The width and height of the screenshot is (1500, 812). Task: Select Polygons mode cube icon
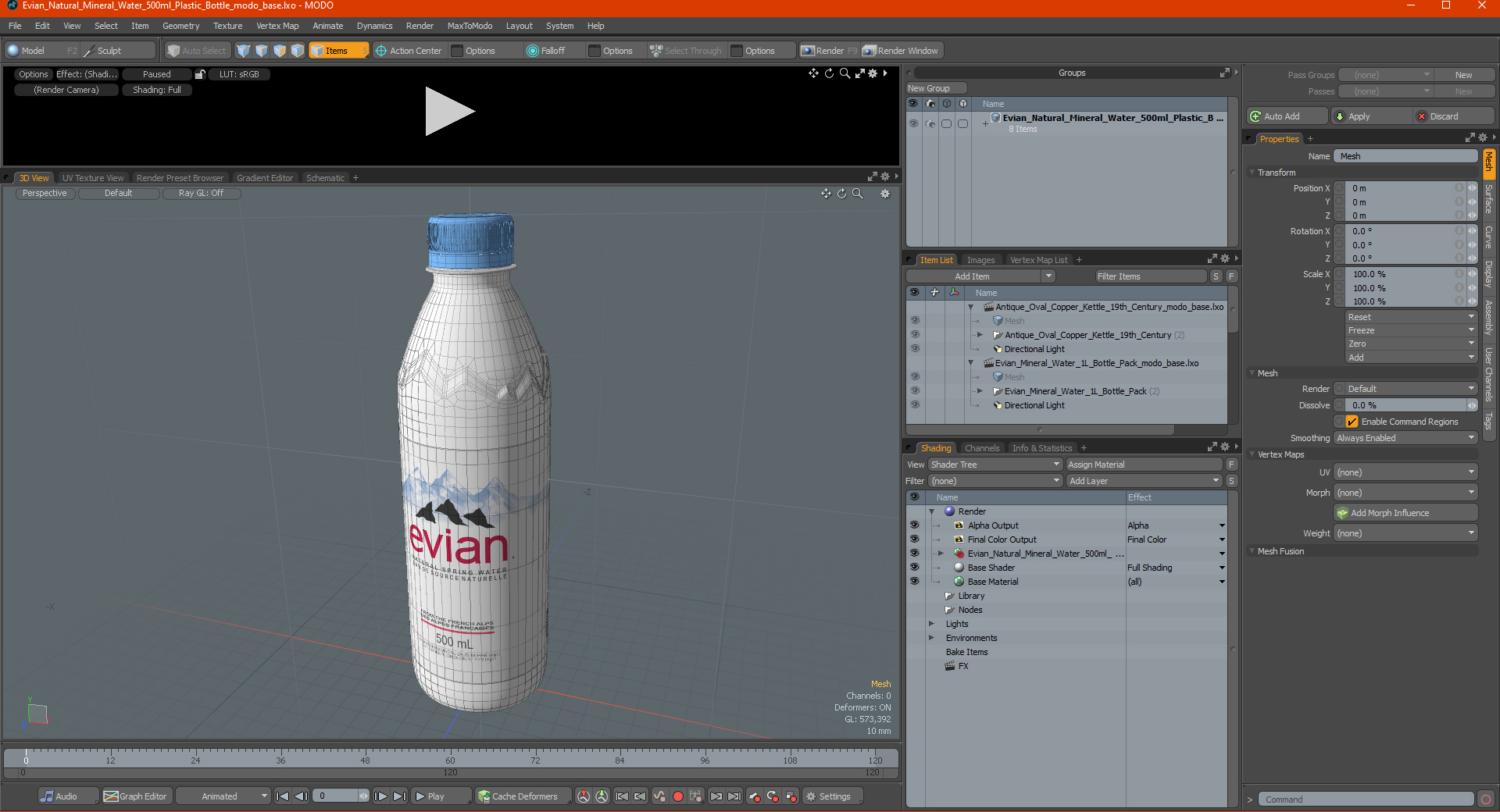coord(280,51)
